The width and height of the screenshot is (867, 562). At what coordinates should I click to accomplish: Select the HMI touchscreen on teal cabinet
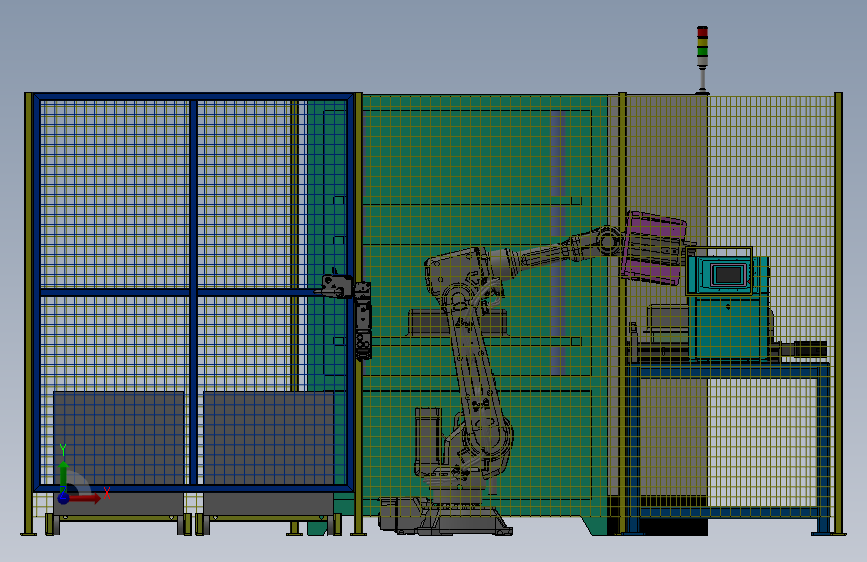pos(727,274)
